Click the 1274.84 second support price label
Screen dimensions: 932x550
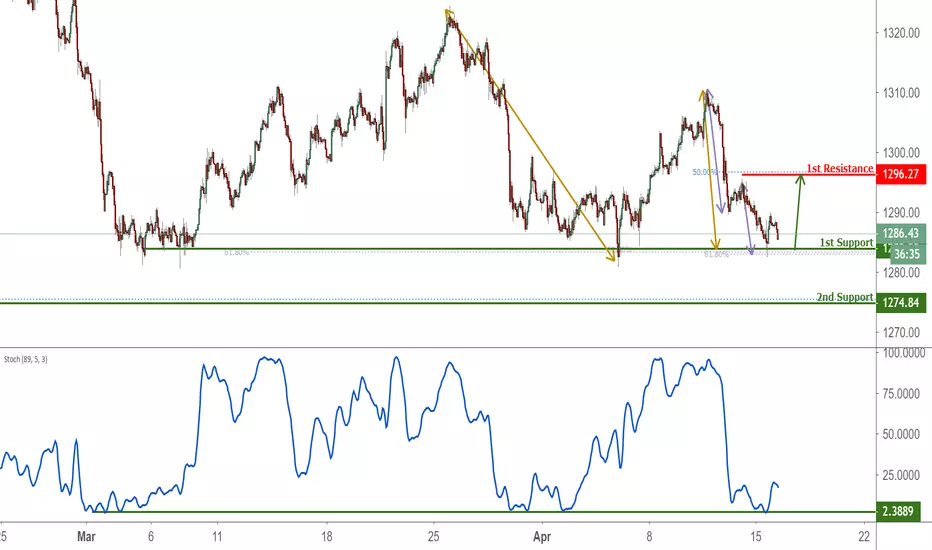click(900, 303)
